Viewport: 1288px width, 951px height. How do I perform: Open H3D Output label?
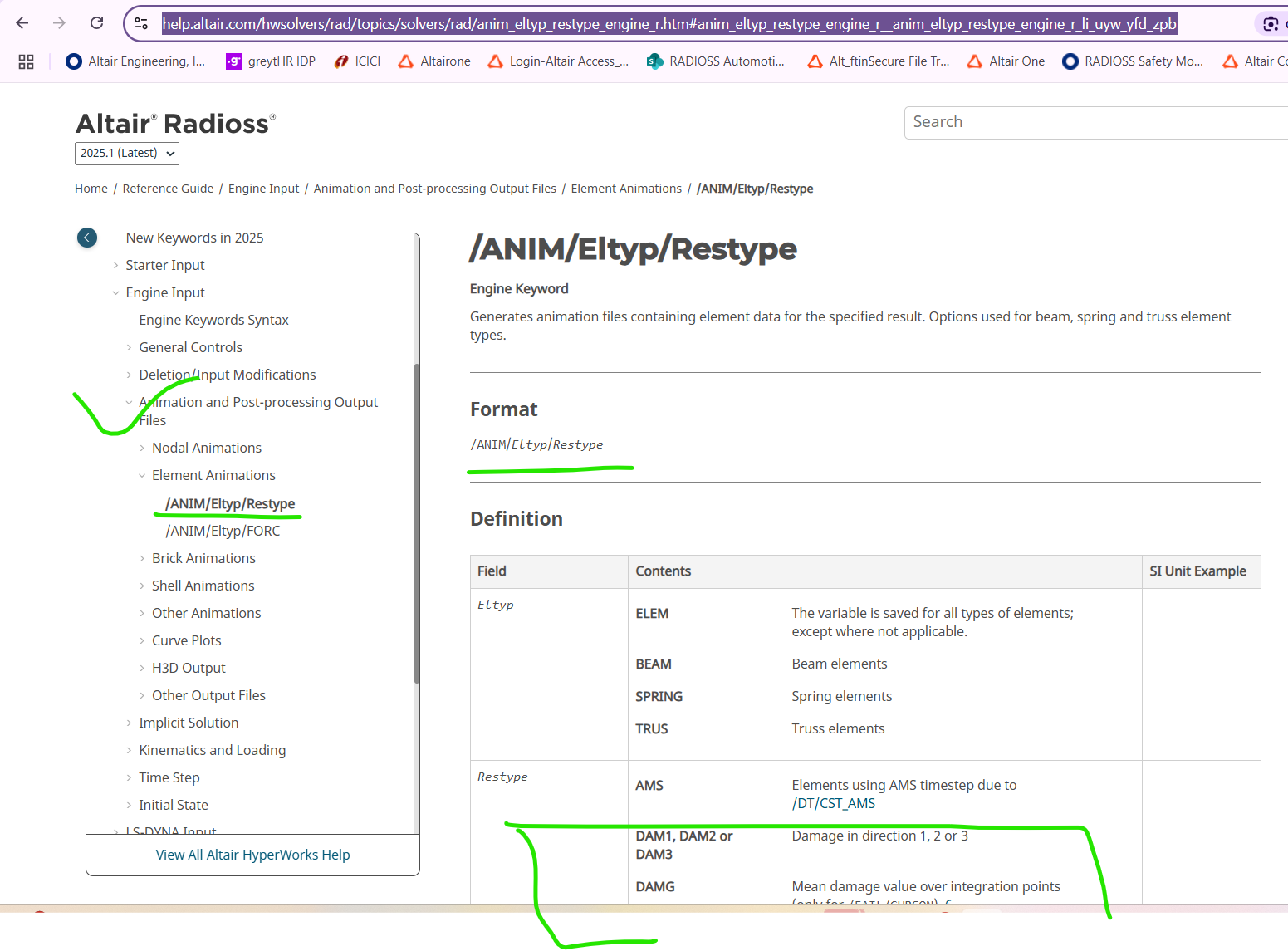[x=189, y=668]
